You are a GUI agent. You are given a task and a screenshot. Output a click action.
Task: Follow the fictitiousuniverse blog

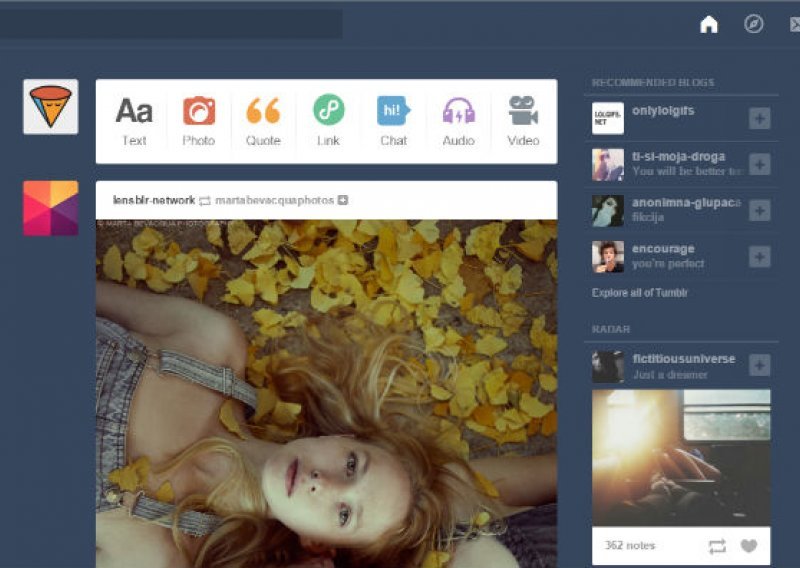pyautogui.click(x=760, y=365)
